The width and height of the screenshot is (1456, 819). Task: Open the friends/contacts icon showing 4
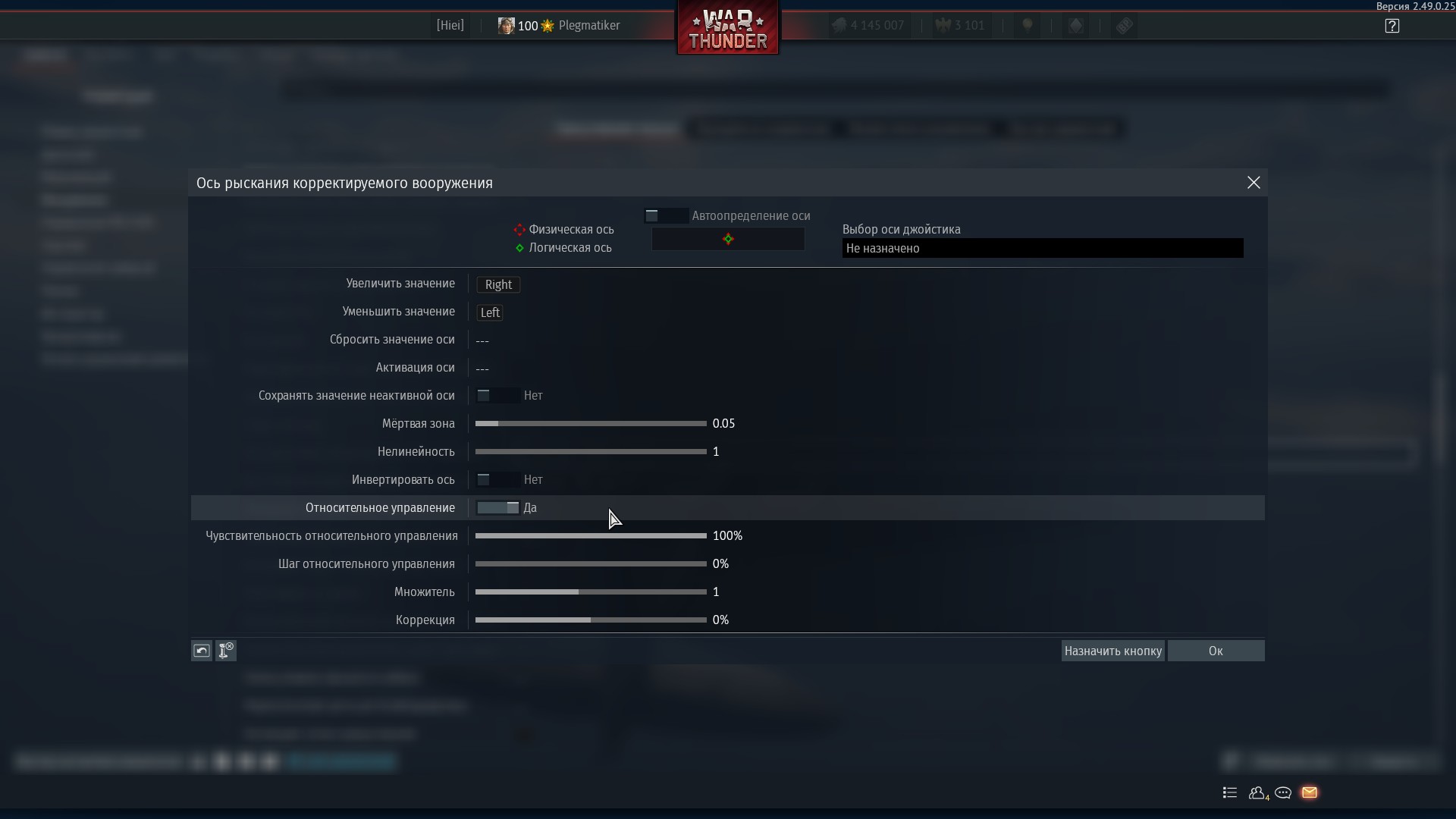[x=1257, y=792]
